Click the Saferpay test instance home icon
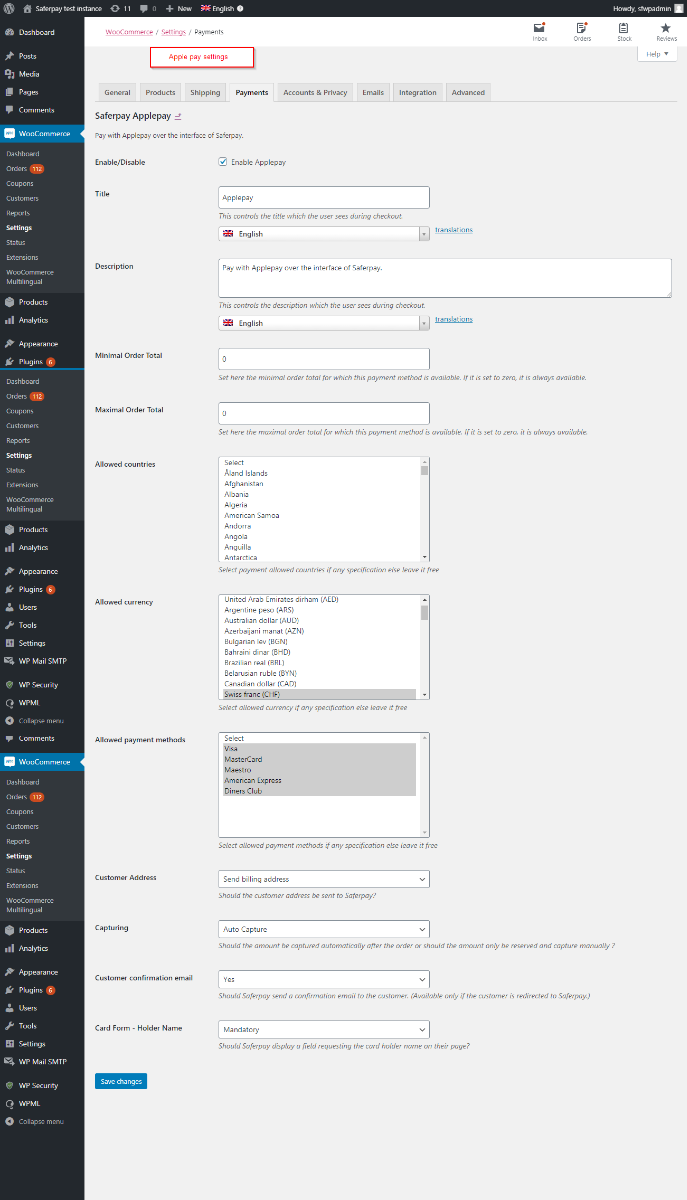 coord(28,8)
